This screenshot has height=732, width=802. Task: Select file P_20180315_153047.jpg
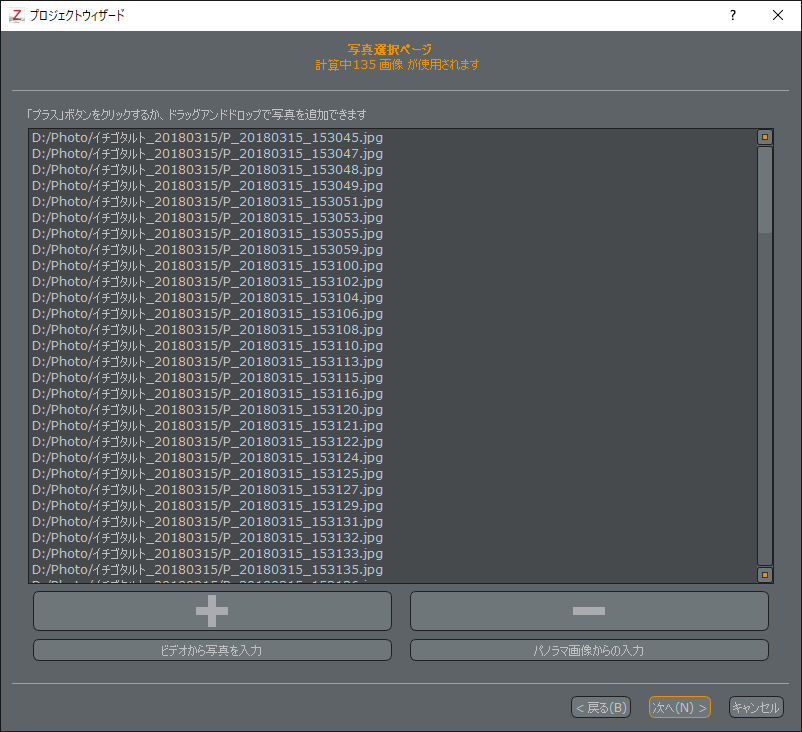[x=393, y=153]
